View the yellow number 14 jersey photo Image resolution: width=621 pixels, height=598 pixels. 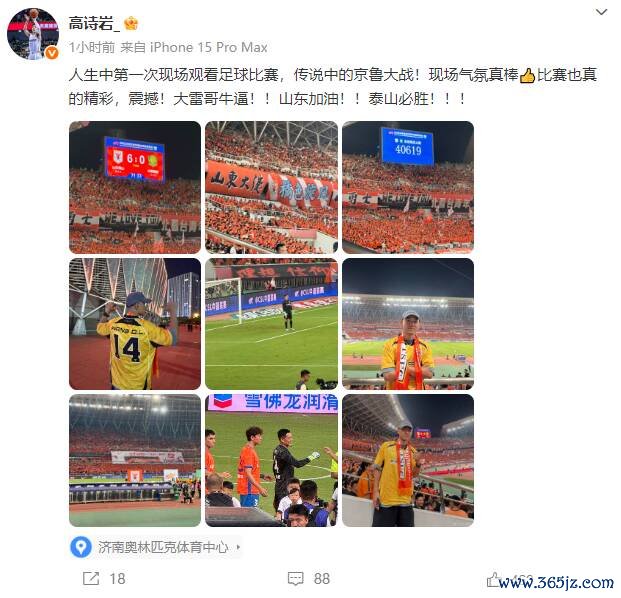[135, 324]
